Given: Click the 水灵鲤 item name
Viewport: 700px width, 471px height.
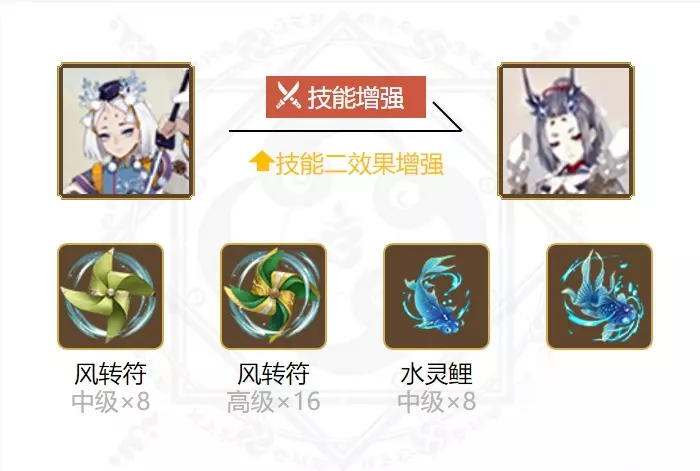Looking at the screenshot, I should click(x=436, y=374).
